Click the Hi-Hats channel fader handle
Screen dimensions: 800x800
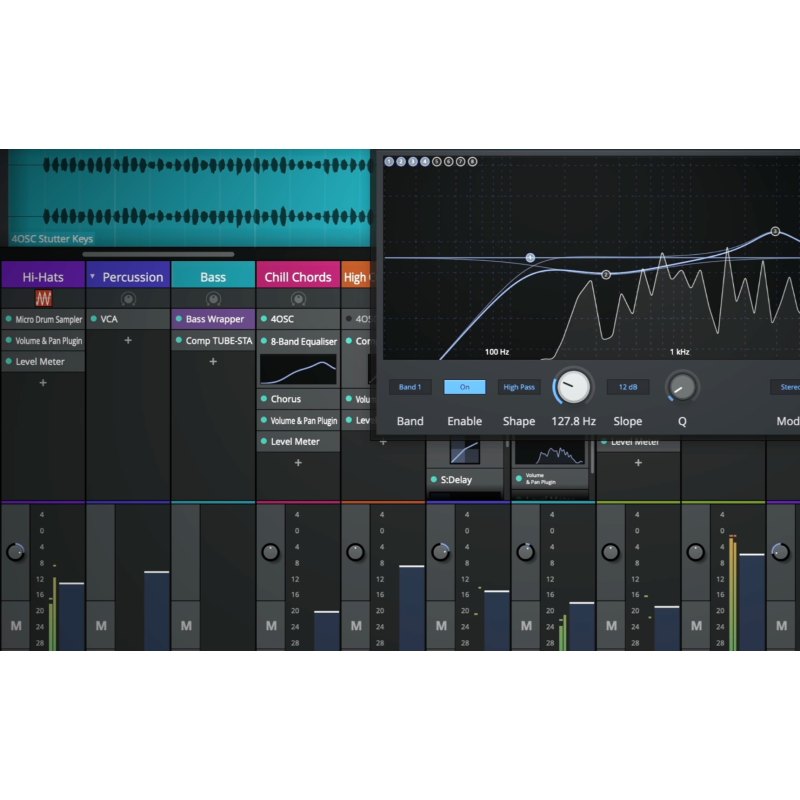tap(71, 583)
